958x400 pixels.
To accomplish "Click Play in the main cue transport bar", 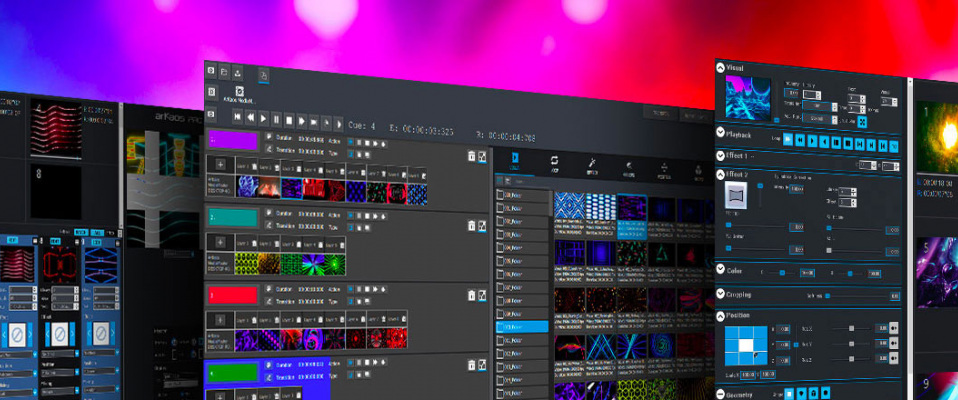I will click(x=263, y=119).
